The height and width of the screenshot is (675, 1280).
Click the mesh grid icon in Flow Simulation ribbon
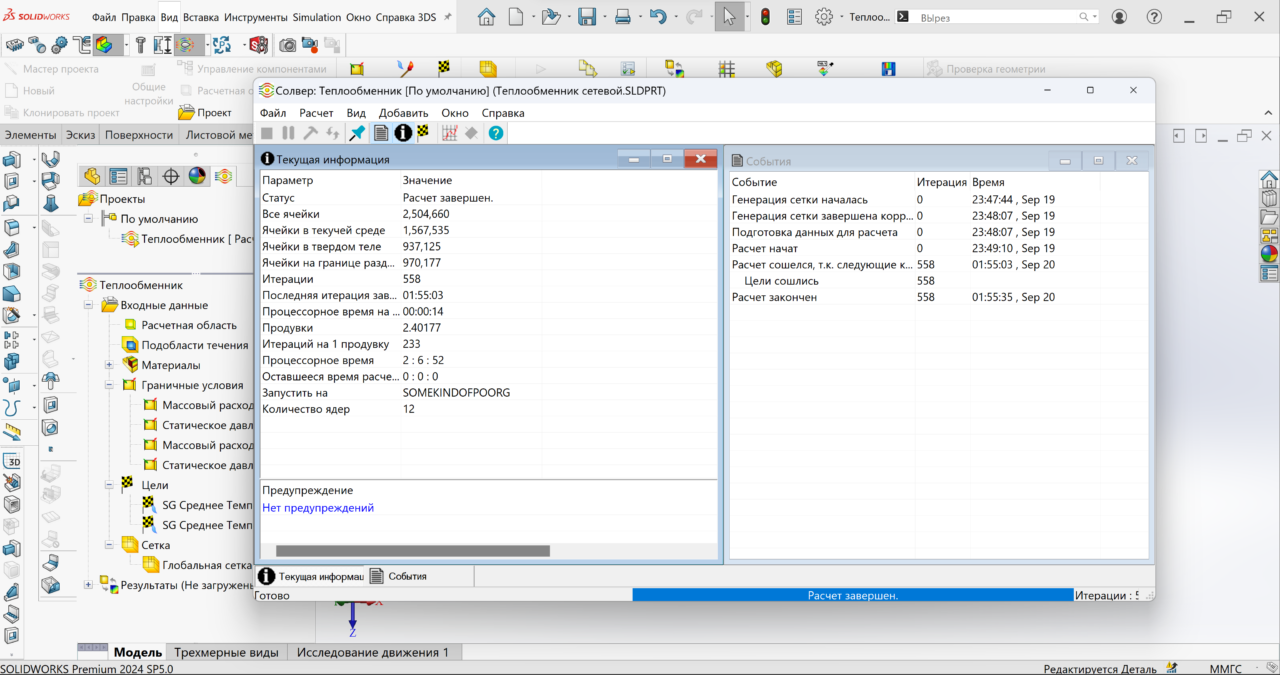pyautogui.click(x=727, y=69)
